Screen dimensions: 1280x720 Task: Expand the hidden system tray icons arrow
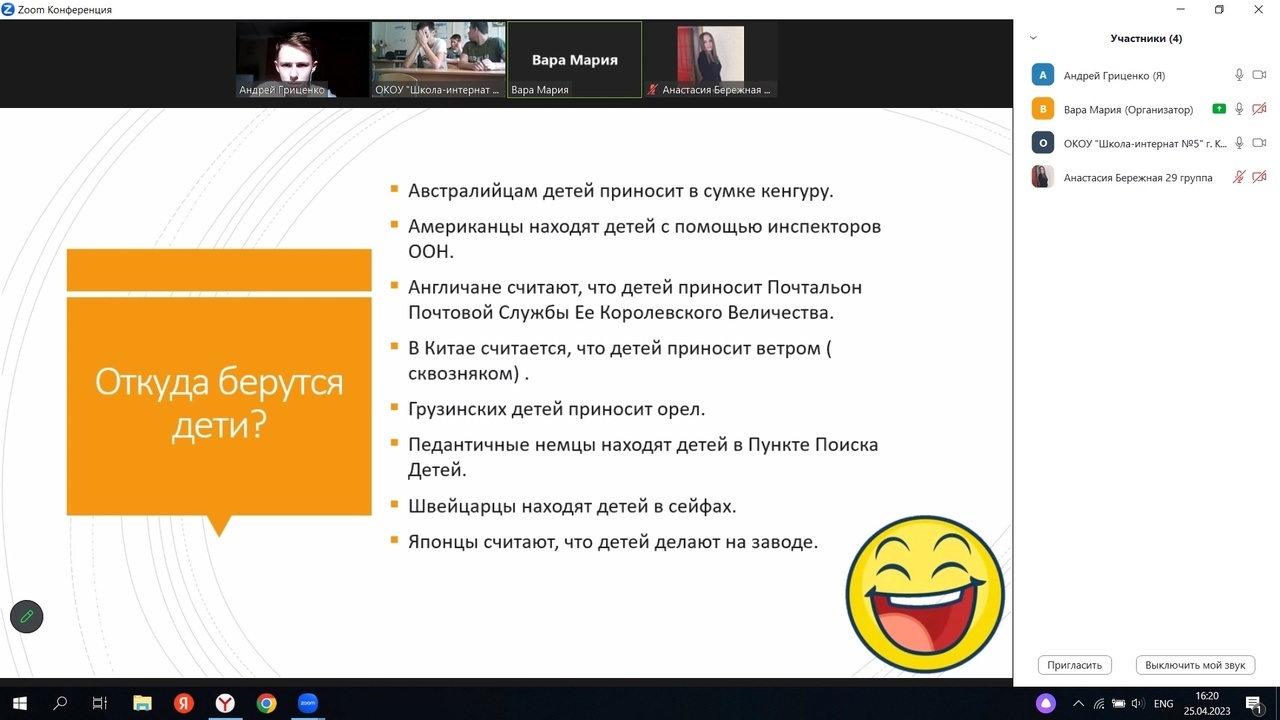pos(1078,704)
